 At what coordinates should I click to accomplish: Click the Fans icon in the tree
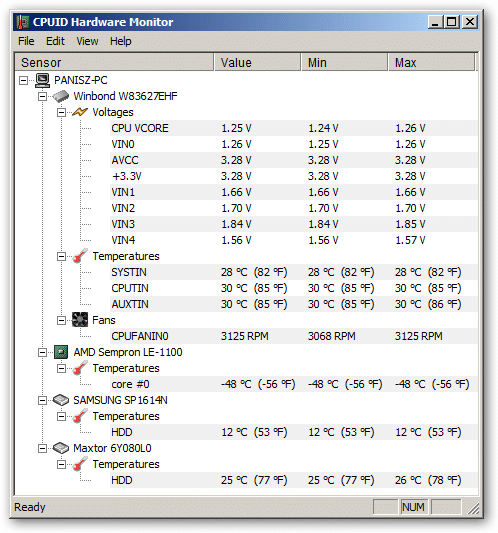[80, 320]
